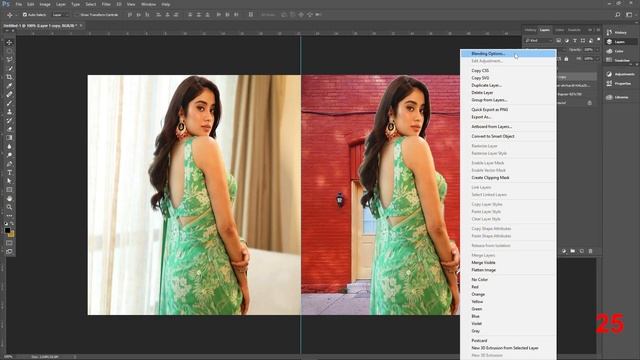The height and width of the screenshot is (360, 640).
Task: Select the Lasso tool
Action: click(x=9, y=60)
